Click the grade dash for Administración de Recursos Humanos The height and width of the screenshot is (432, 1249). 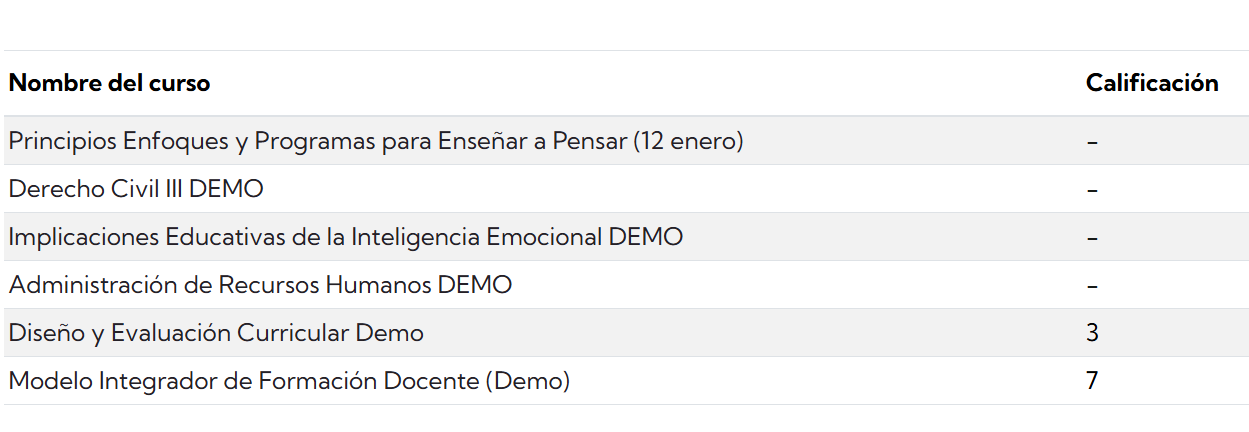point(1092,286)
